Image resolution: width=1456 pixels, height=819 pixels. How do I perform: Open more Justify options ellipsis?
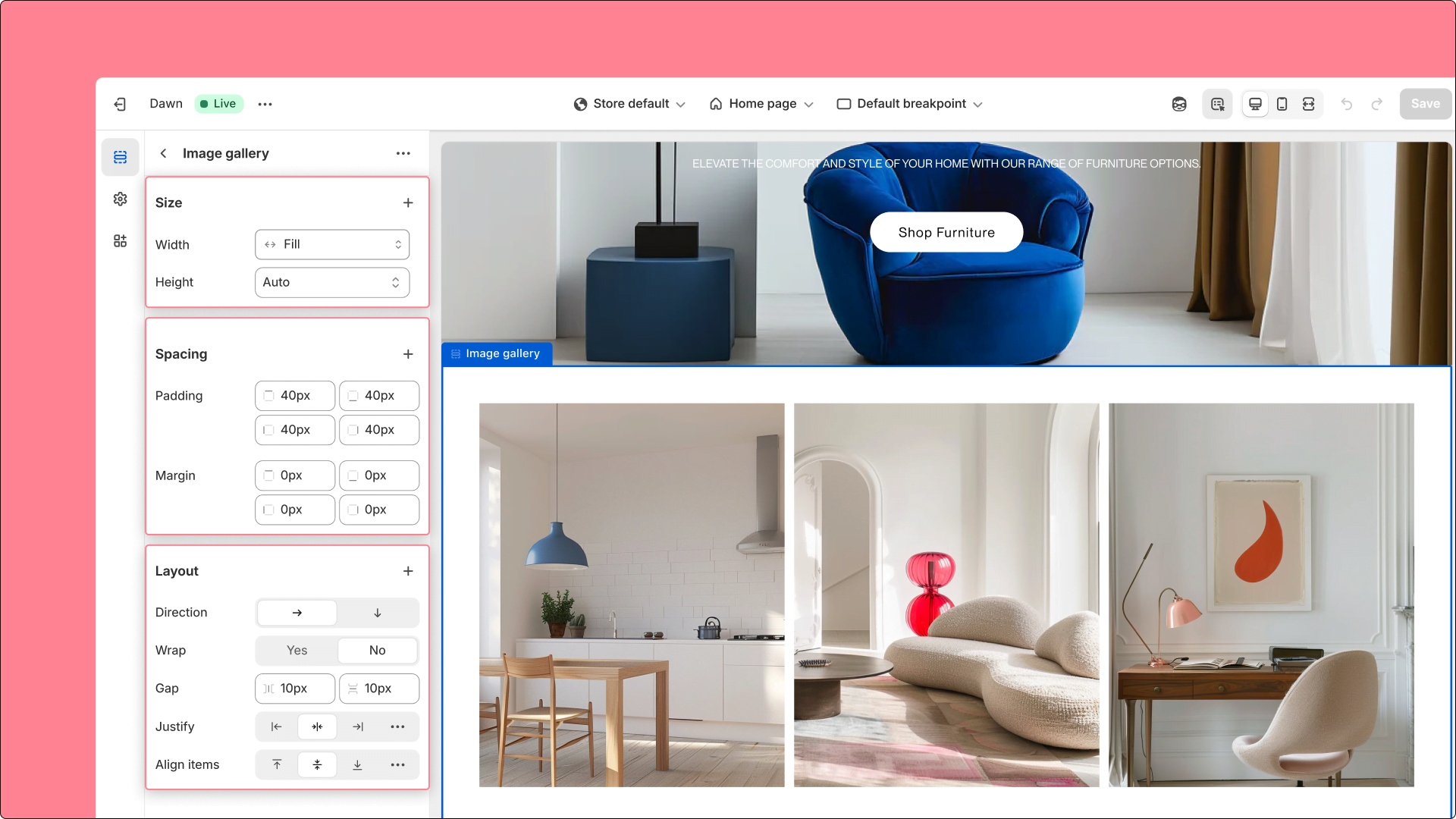click(397, 726)
